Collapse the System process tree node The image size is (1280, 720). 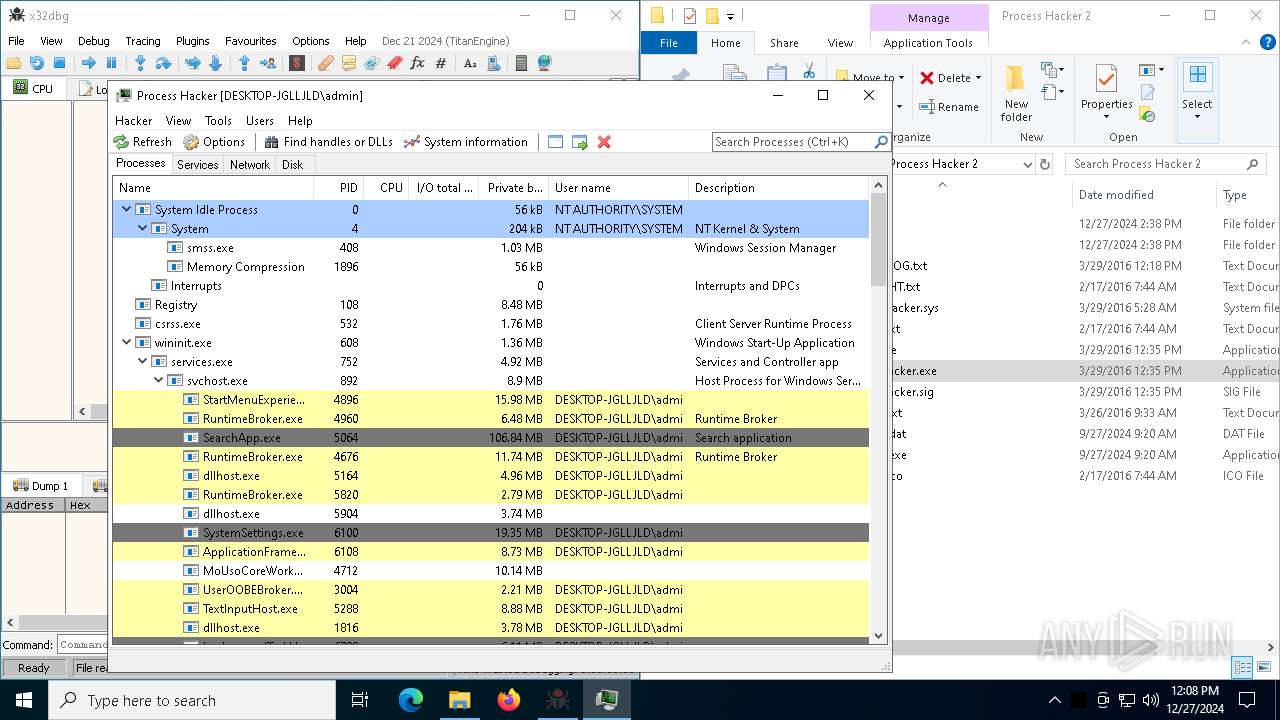(x=142, y=229)
